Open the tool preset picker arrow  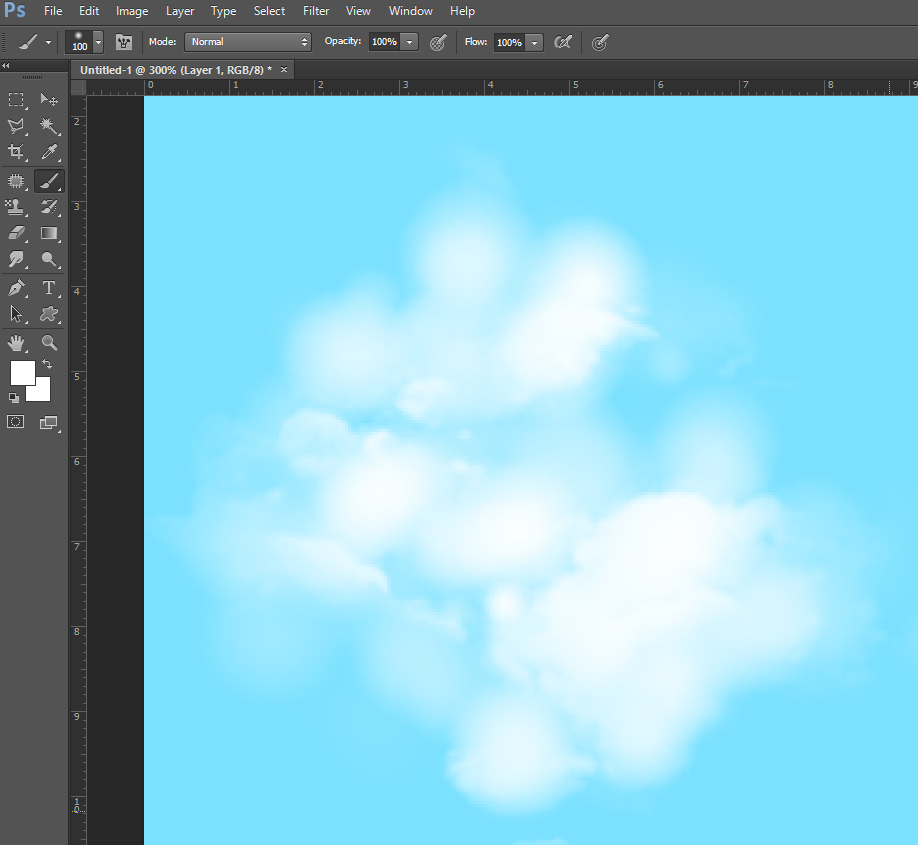[48, 42]
